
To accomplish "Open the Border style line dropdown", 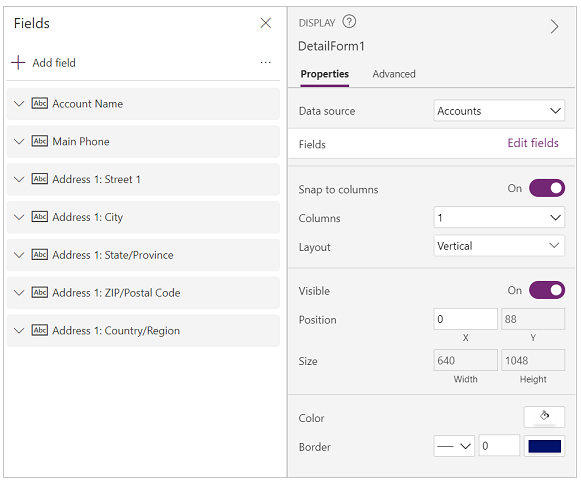I will [454, 446].
